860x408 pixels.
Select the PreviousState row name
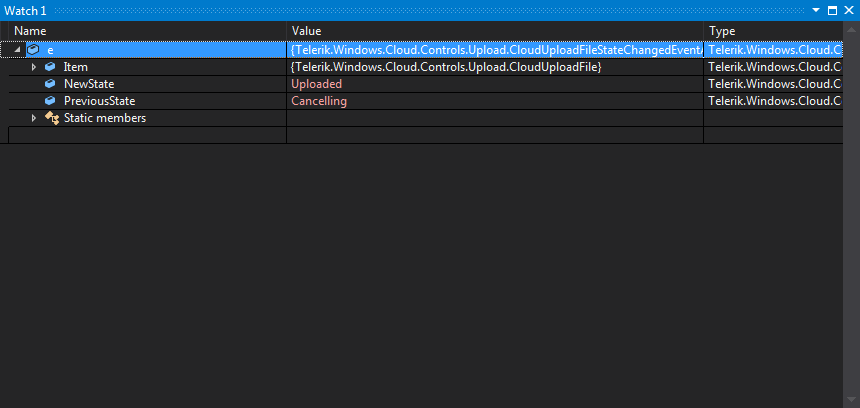(x=99, y=101)
